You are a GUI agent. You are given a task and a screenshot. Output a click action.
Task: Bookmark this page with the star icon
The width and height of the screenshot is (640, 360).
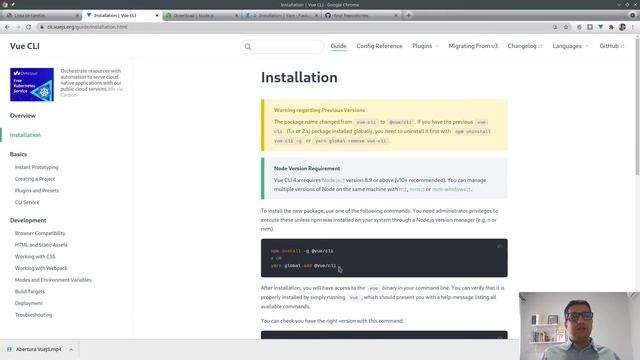coord(566,27)
